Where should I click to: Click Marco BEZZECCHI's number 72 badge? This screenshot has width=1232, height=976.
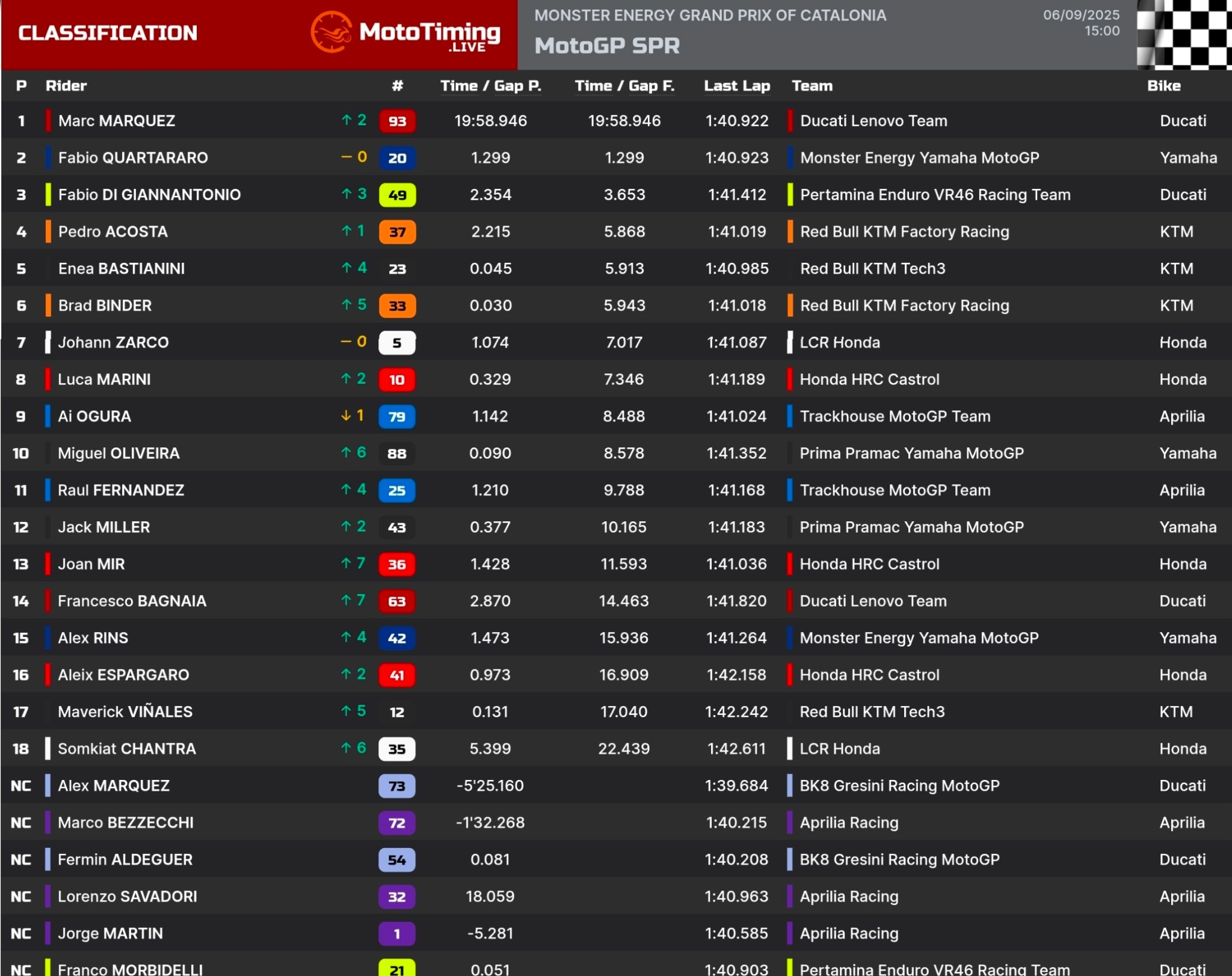tap(397, 823)
